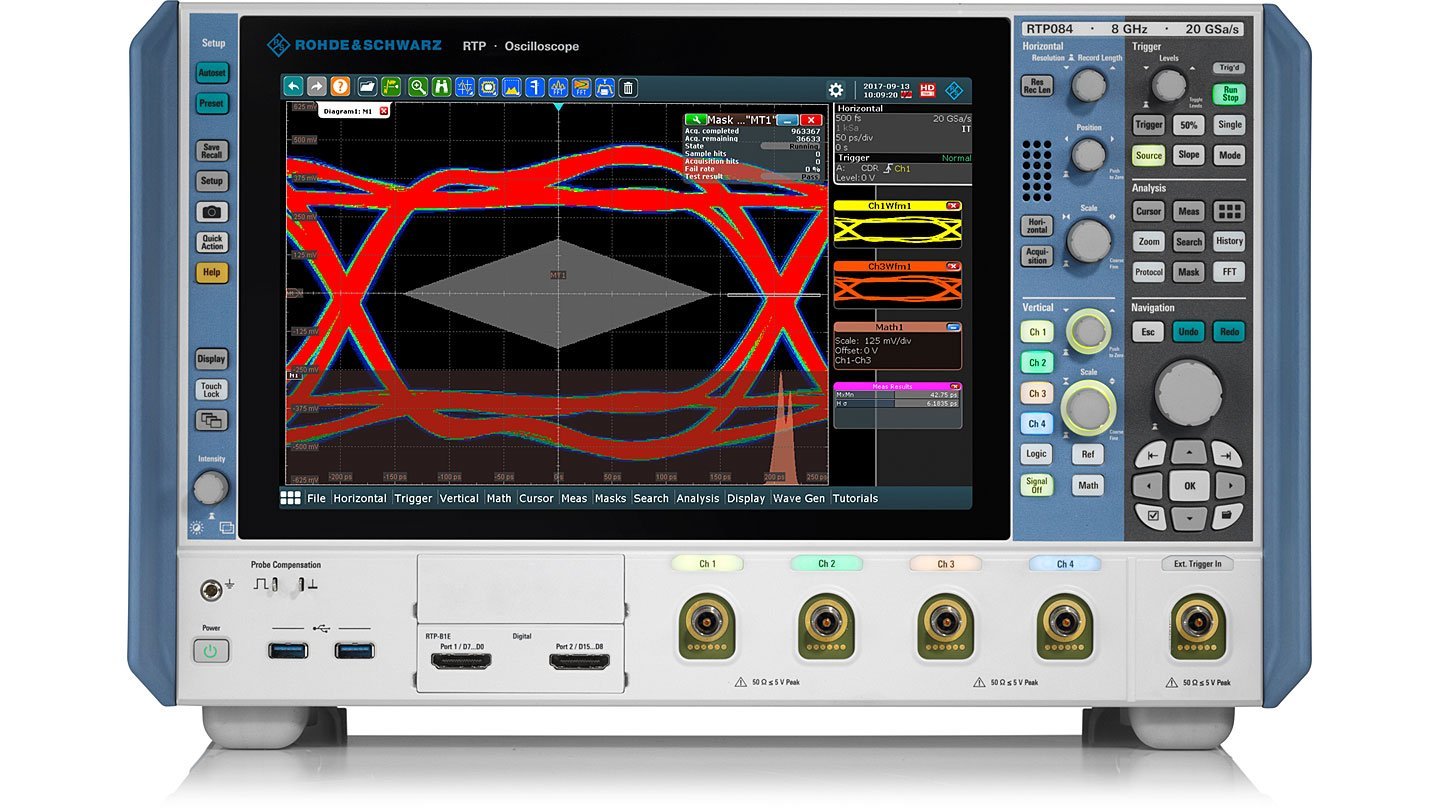Toggle the HD mode indicator
1440x810 pixels.
pyautogui.click(x=927, y=88)
